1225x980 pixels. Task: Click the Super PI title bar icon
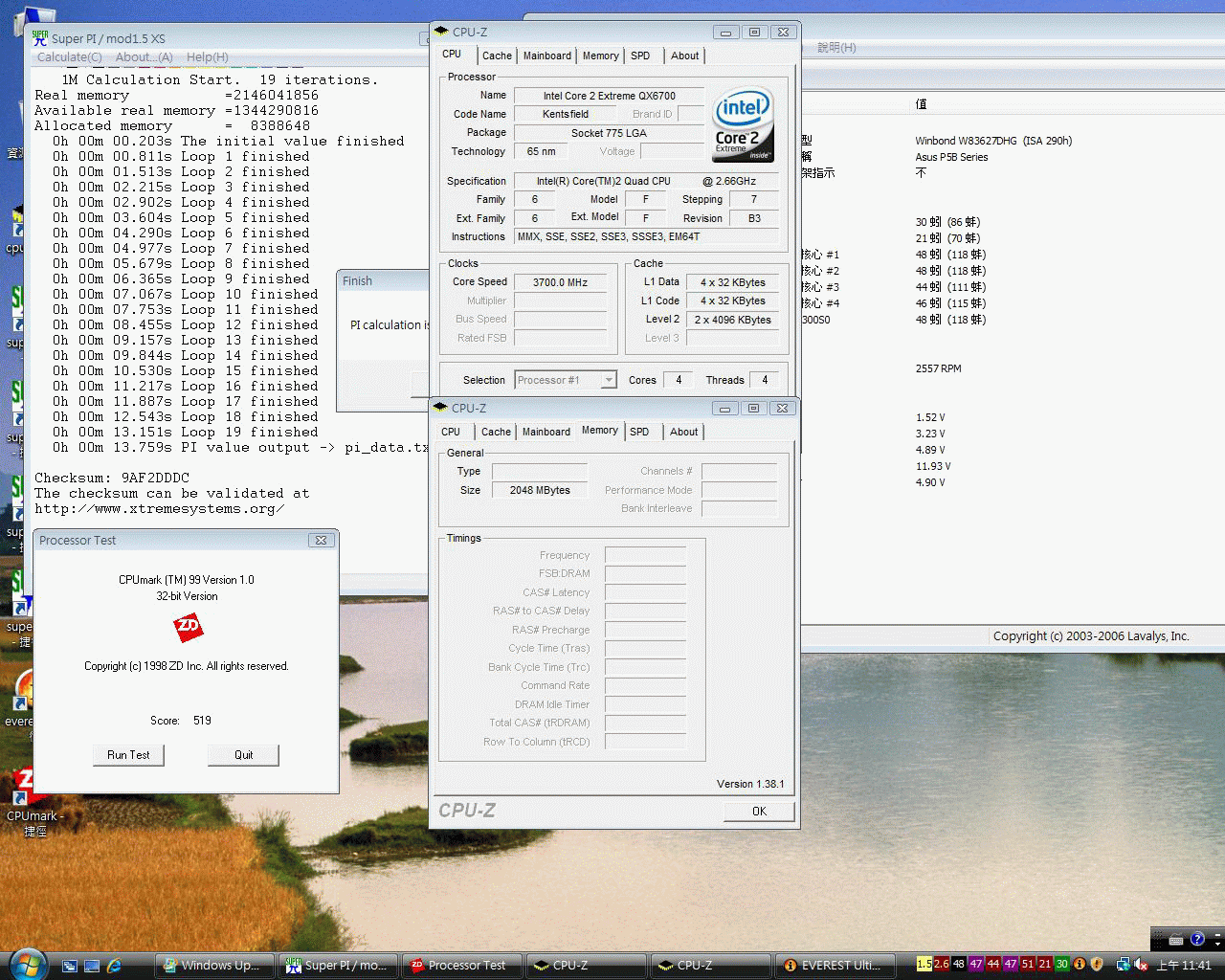click(40, 38)
